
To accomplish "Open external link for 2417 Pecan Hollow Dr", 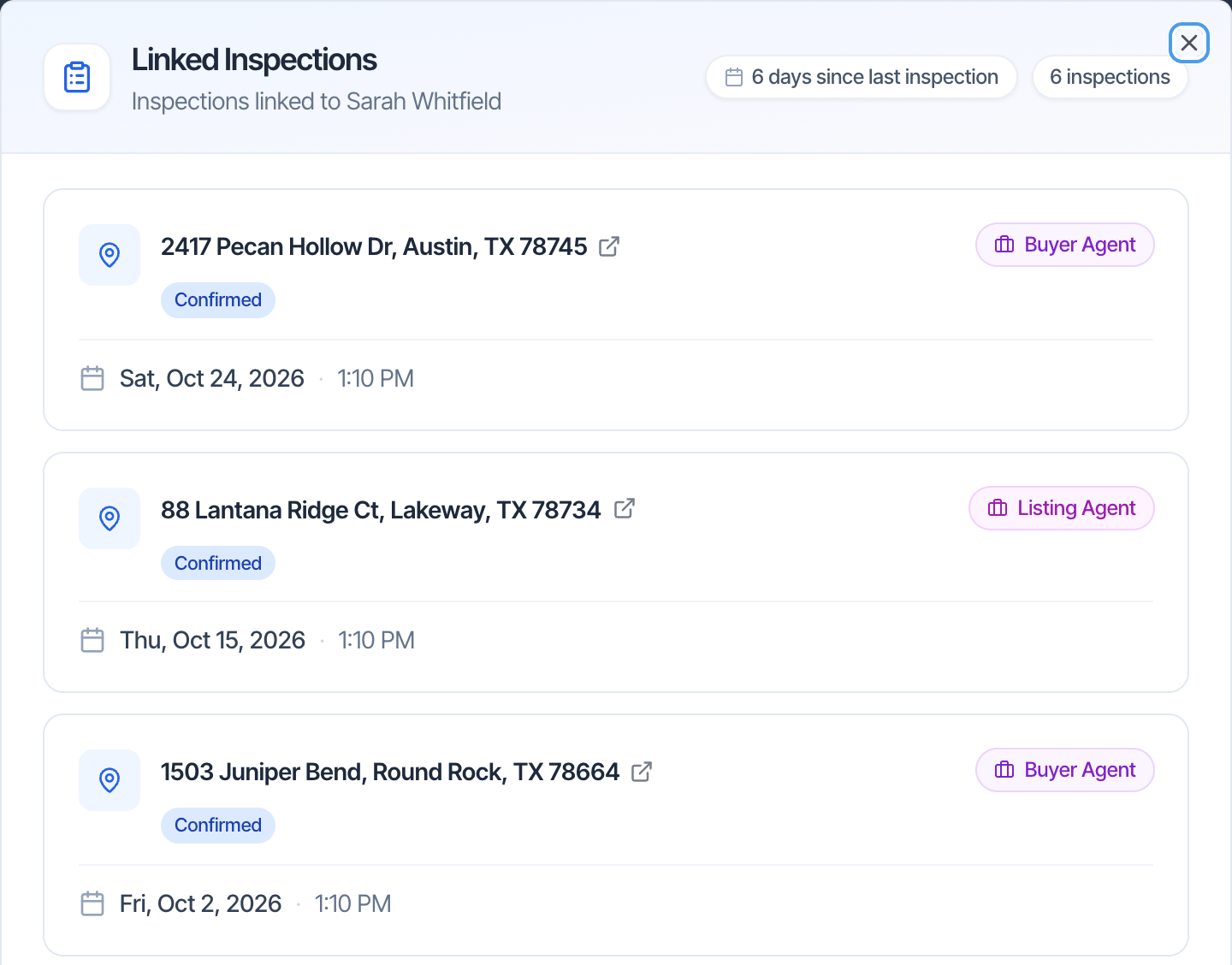I will tap(609, 246).
